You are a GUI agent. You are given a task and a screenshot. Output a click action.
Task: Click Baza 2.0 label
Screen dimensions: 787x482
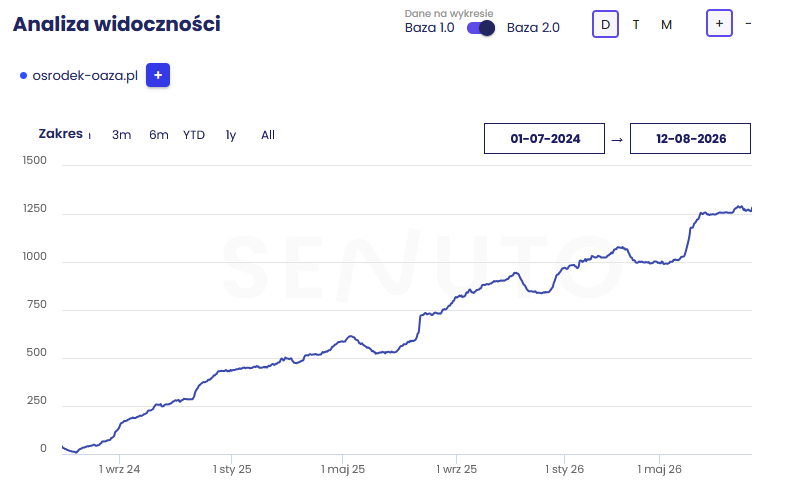pos(533,28)
